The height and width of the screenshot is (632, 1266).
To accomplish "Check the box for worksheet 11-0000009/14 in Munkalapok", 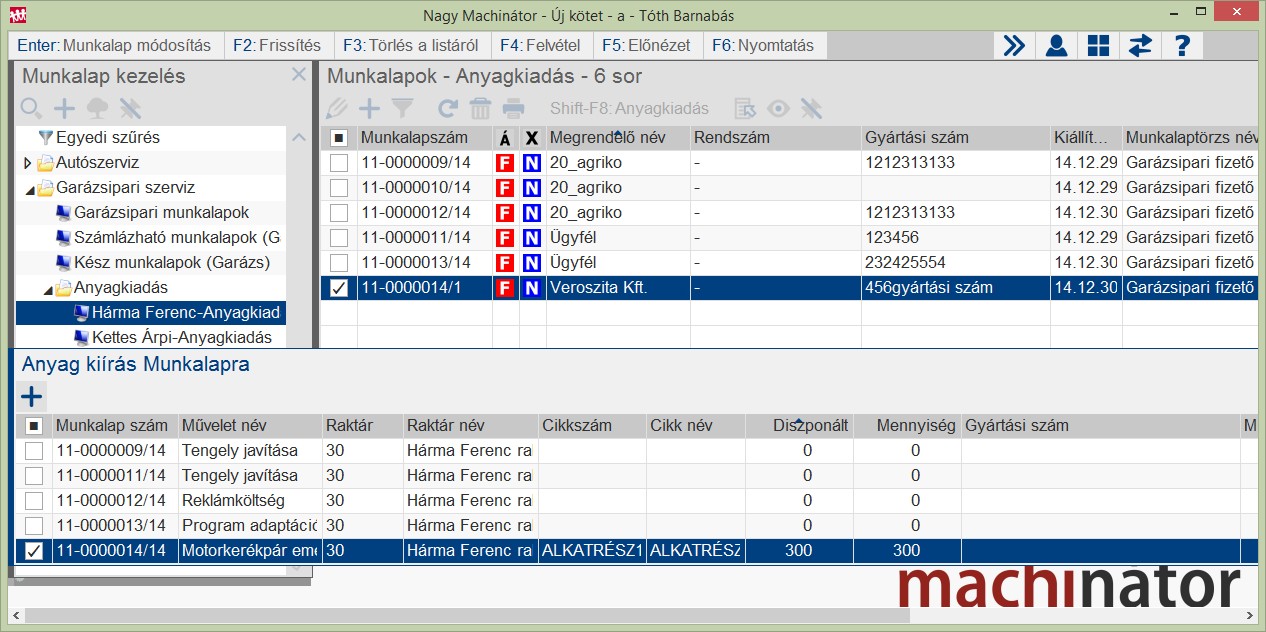I will pos(340,162).
